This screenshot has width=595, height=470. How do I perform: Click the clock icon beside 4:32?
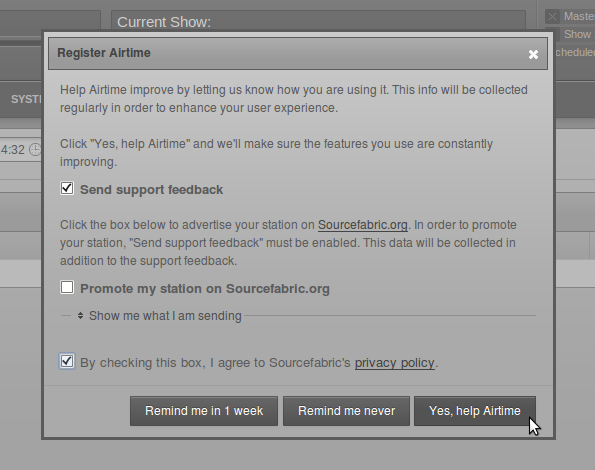pyautogui.click(x=36, y=149)
